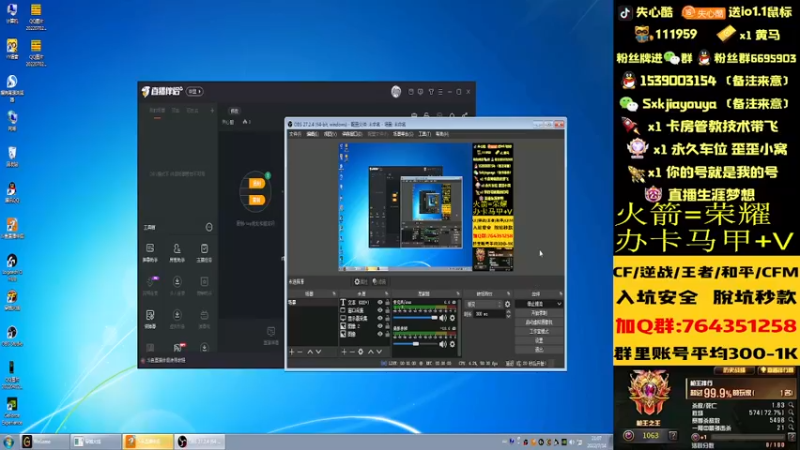Mute the first audio channel speaker icon
Screen dimensions: 800x450
[x=443, y=318]
